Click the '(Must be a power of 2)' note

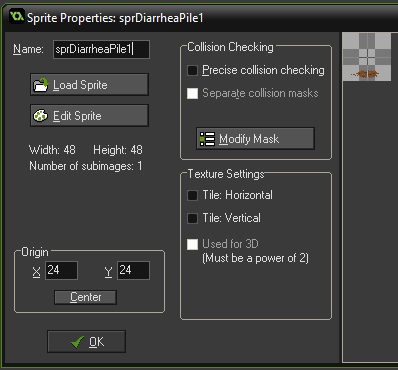255,258
